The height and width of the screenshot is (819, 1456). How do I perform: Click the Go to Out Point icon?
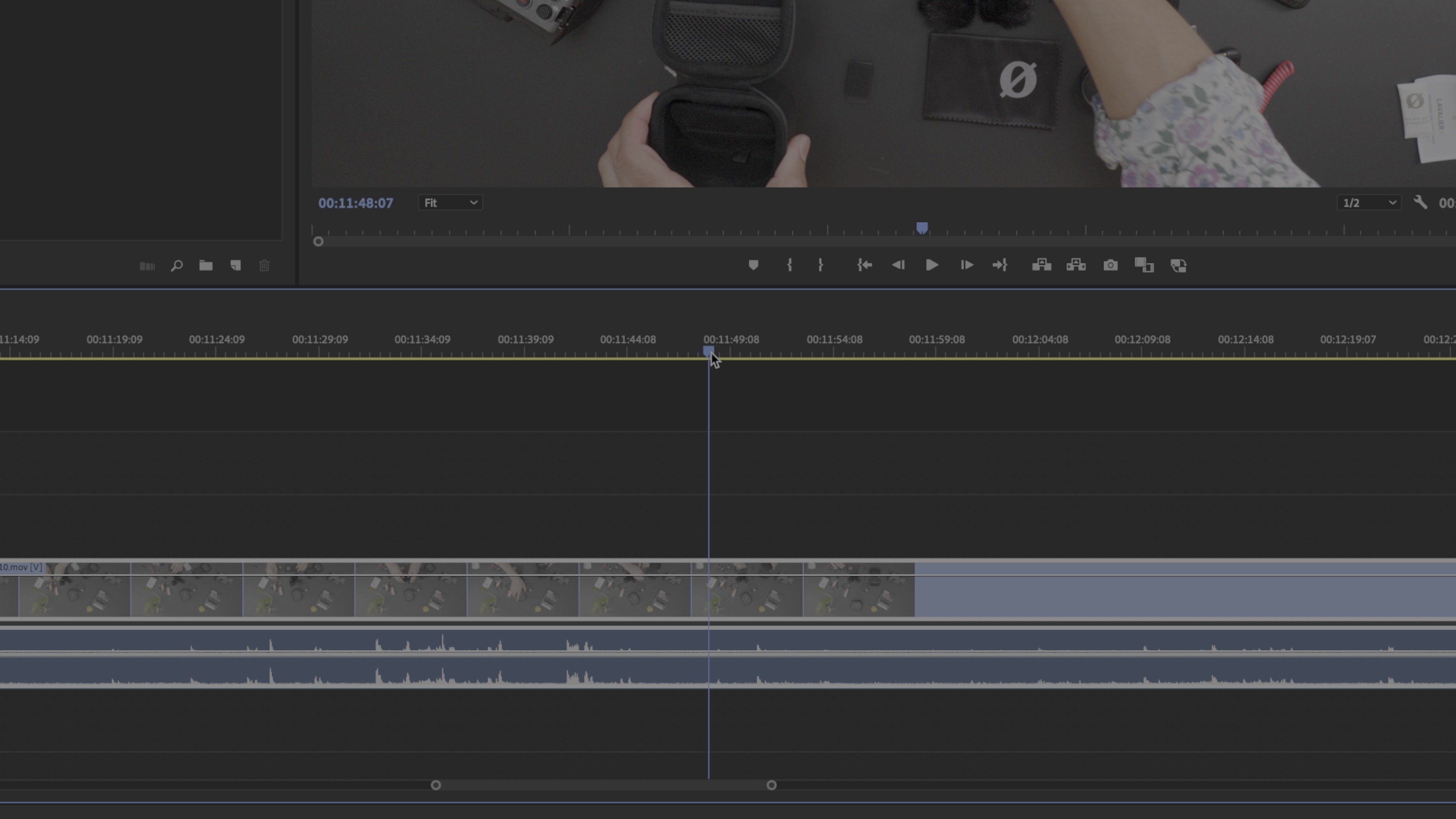pyautogui.click(x=1000, y=265)
